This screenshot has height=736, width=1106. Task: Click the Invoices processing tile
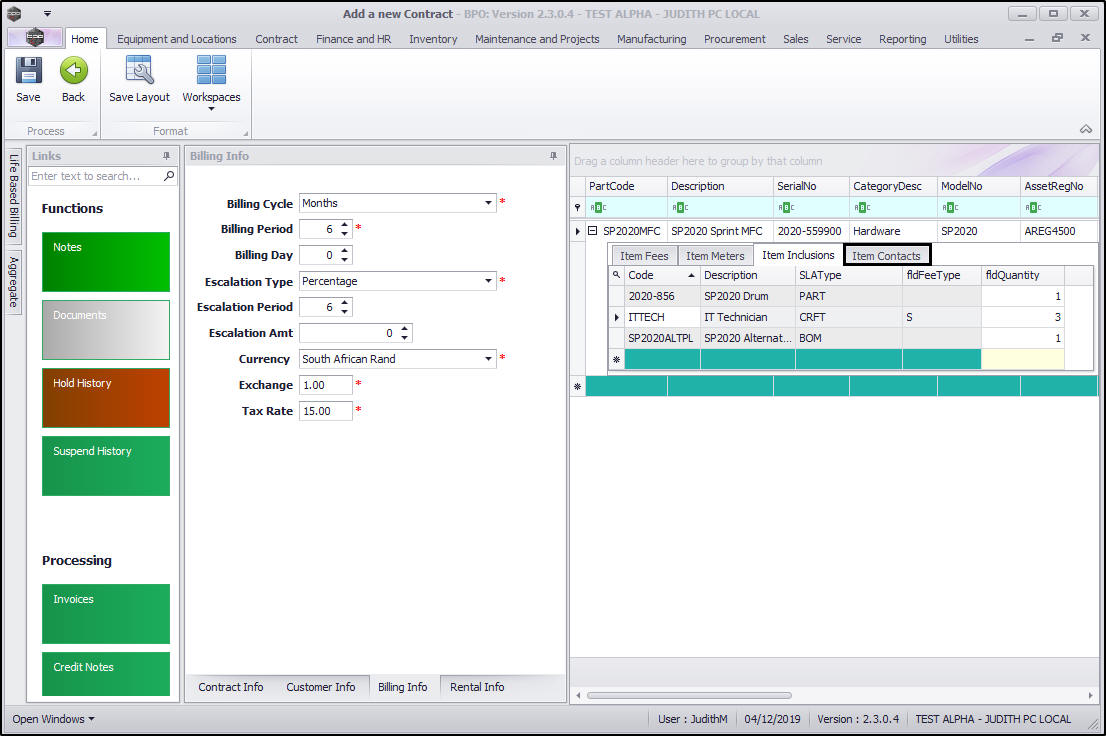pyautogui.click(x=106, y=613)
